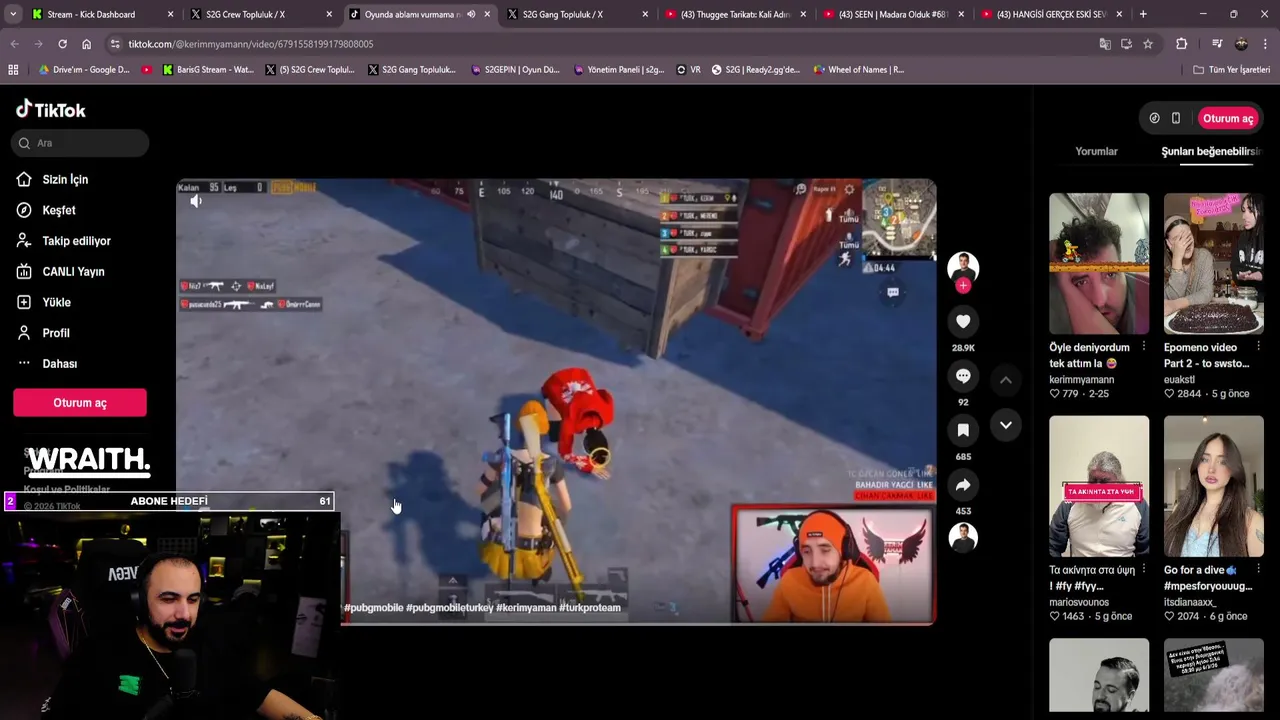
Task: Share the video using the arrow icon
Action: tap(963, 485)
